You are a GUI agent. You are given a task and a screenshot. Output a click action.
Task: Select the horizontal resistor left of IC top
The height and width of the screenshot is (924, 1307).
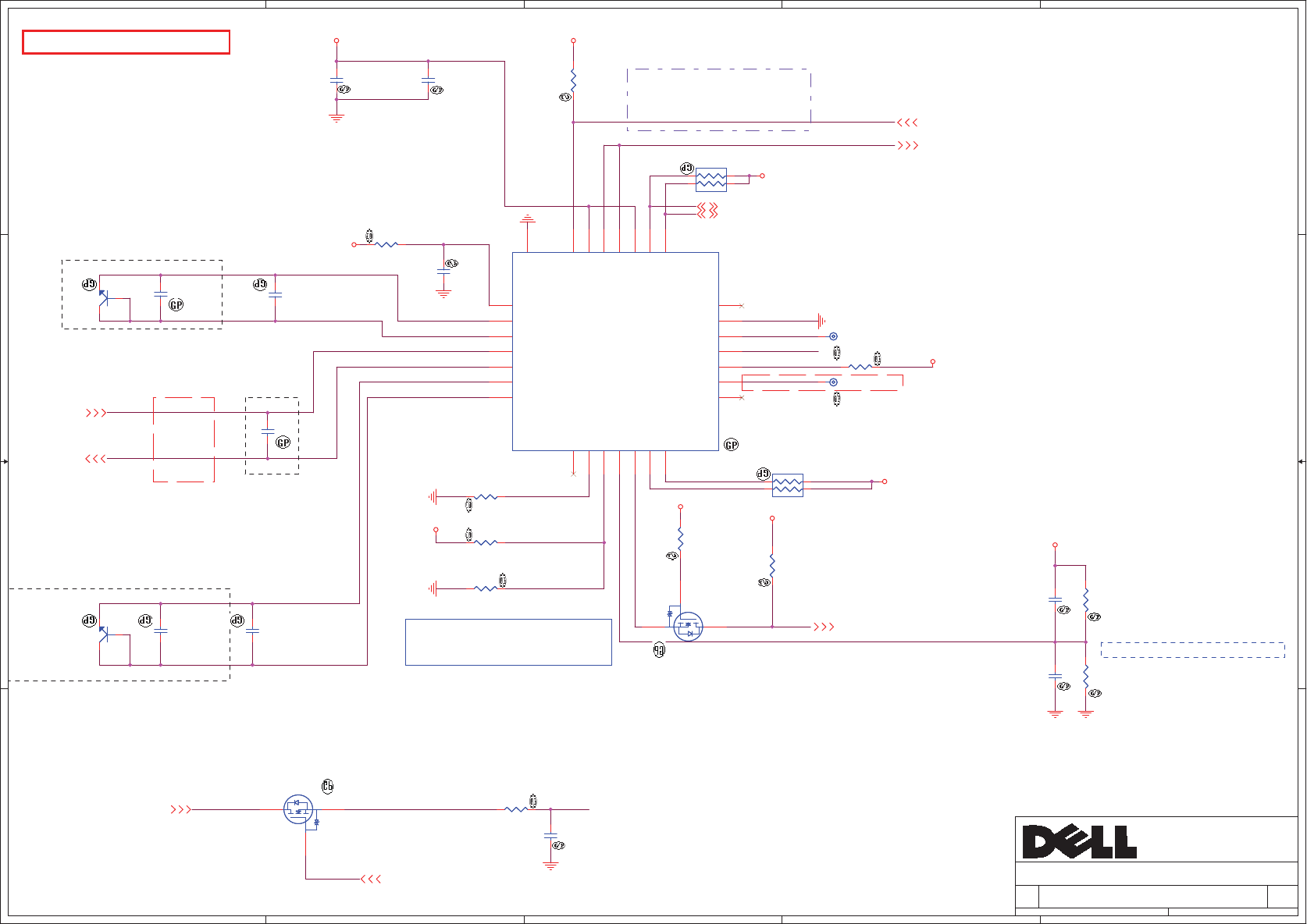pos(386,244)
